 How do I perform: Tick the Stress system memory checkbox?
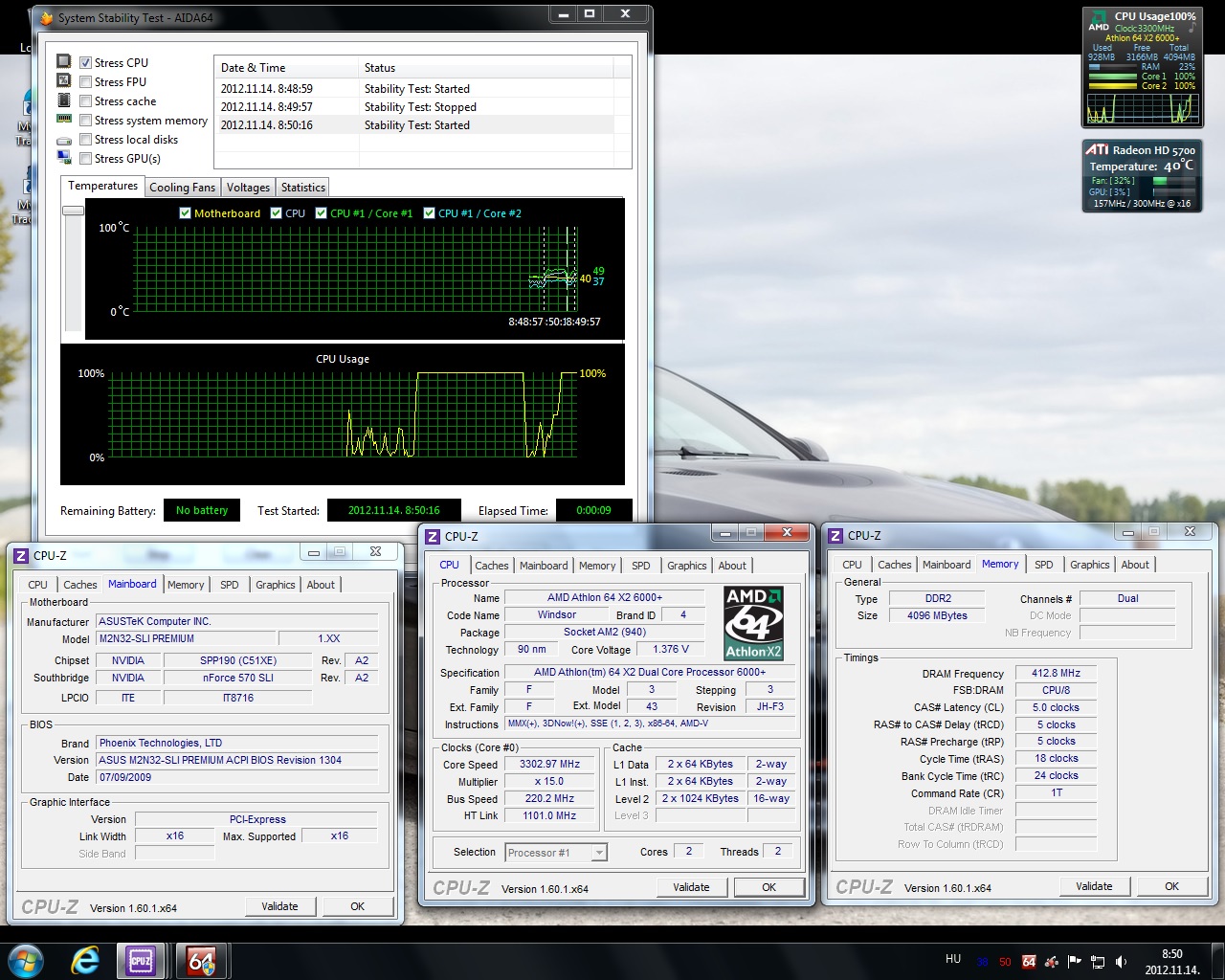[85, 121]
